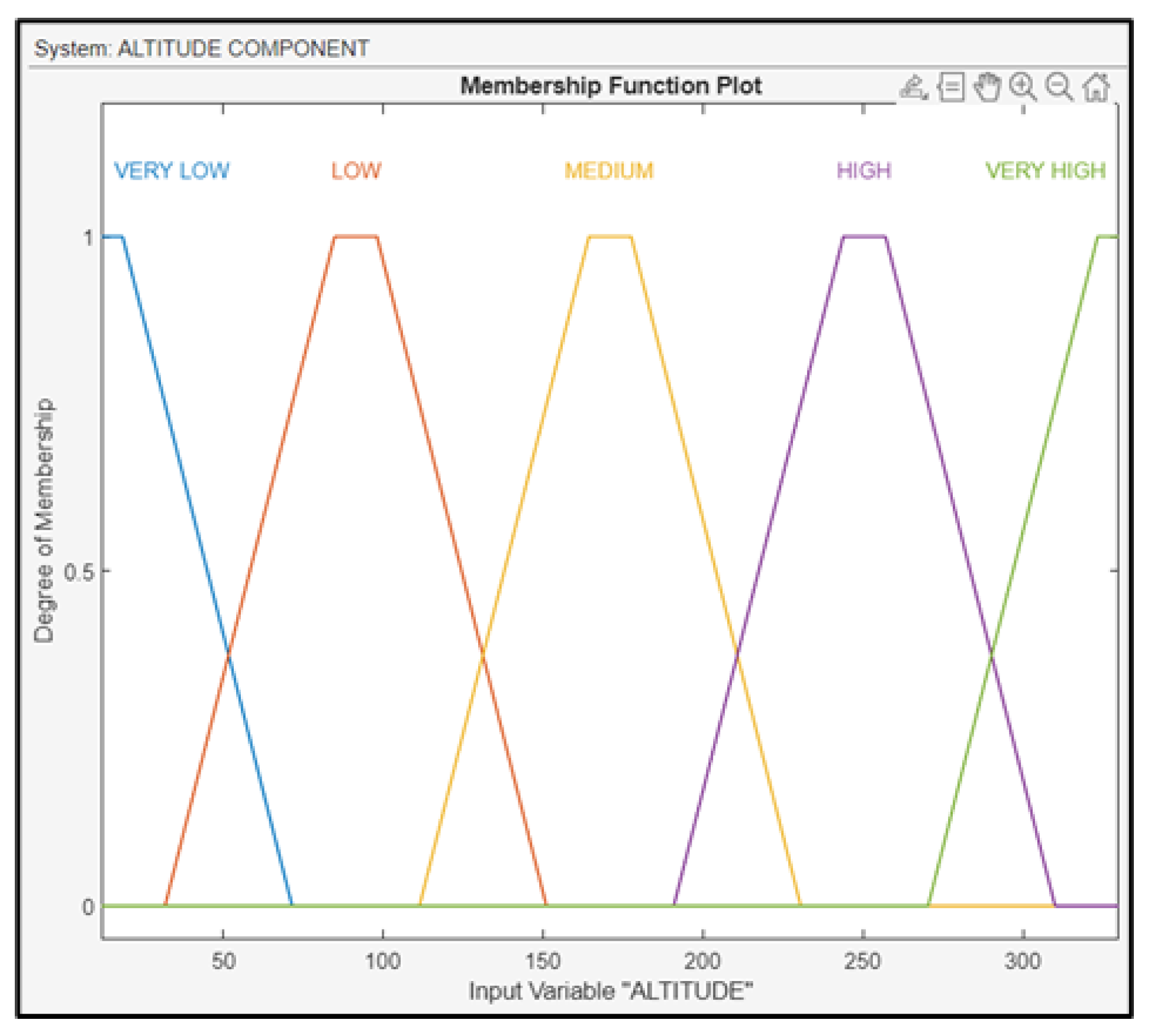Screen dimensions: 1151x1036
Task: Click the 0.5 tick label on y-axis
Action: (79, 572)
